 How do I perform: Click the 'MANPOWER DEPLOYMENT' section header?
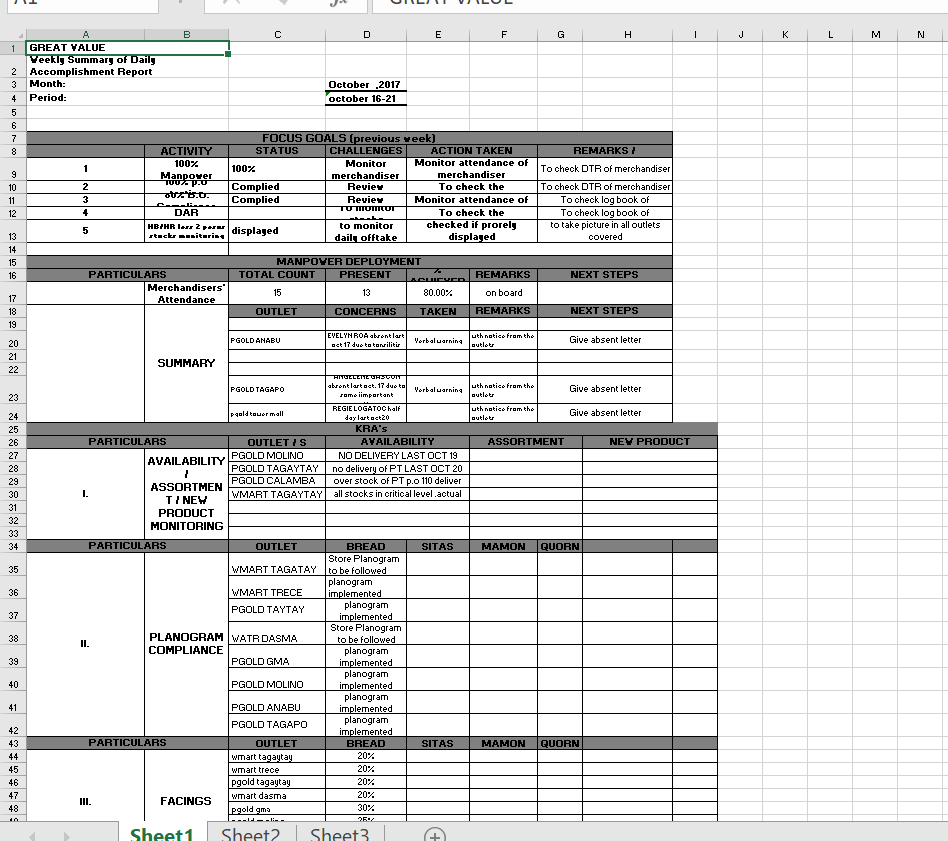point(349,262)
